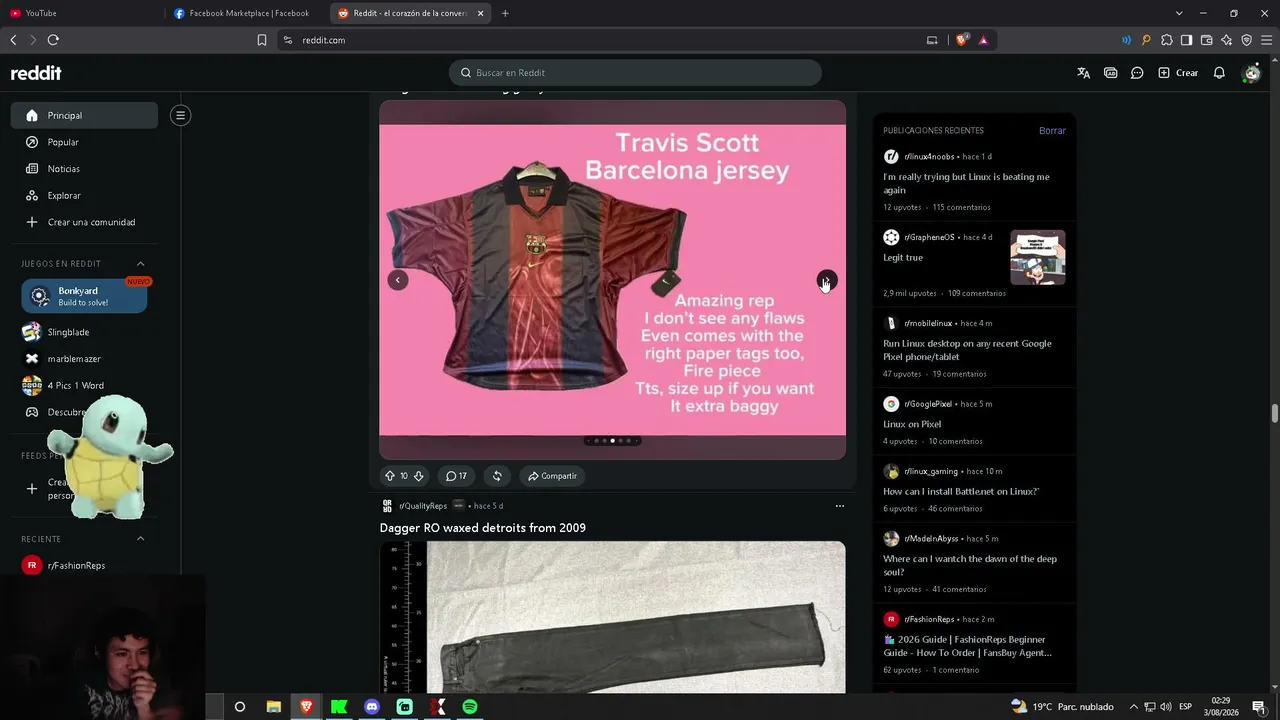This screenshot has width=1280, height=720.
Task: Click the Reddit logo
Action: 36,73
